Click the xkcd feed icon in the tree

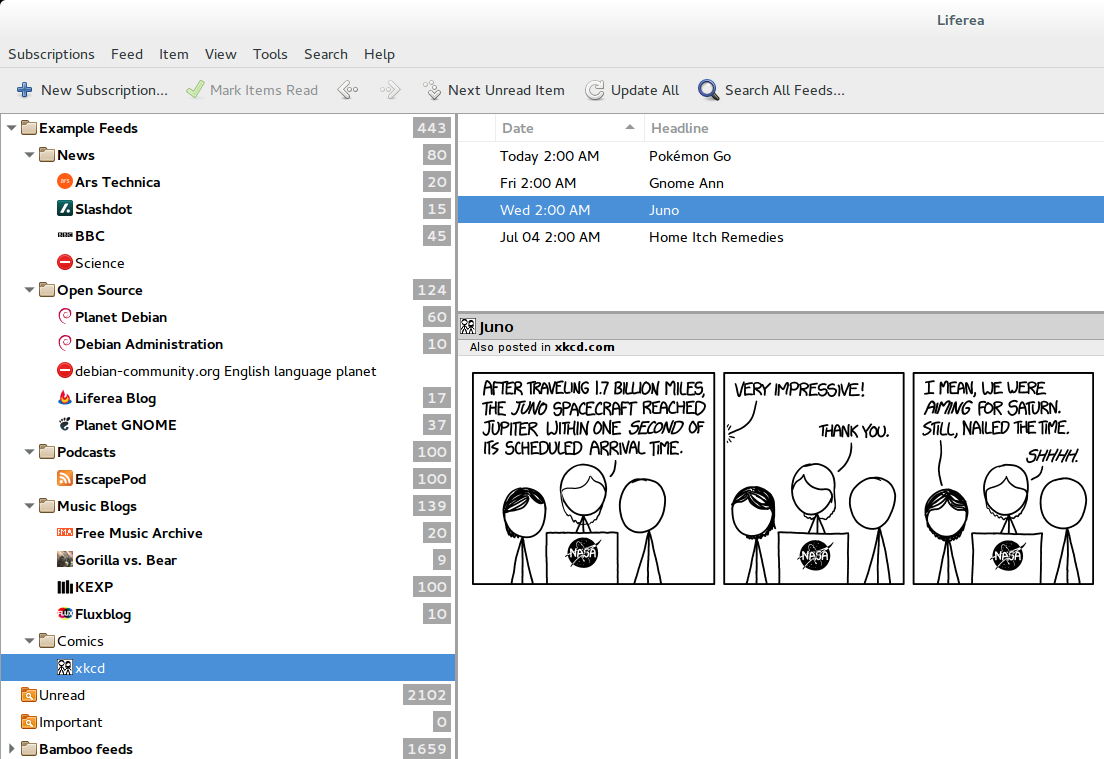65,667
